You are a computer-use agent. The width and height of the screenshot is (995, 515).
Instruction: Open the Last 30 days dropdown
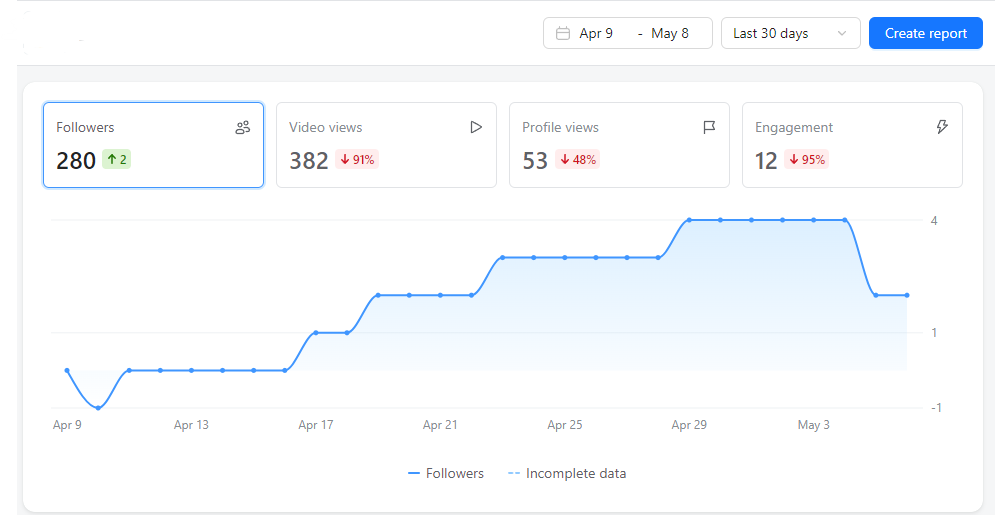(790, 33)
